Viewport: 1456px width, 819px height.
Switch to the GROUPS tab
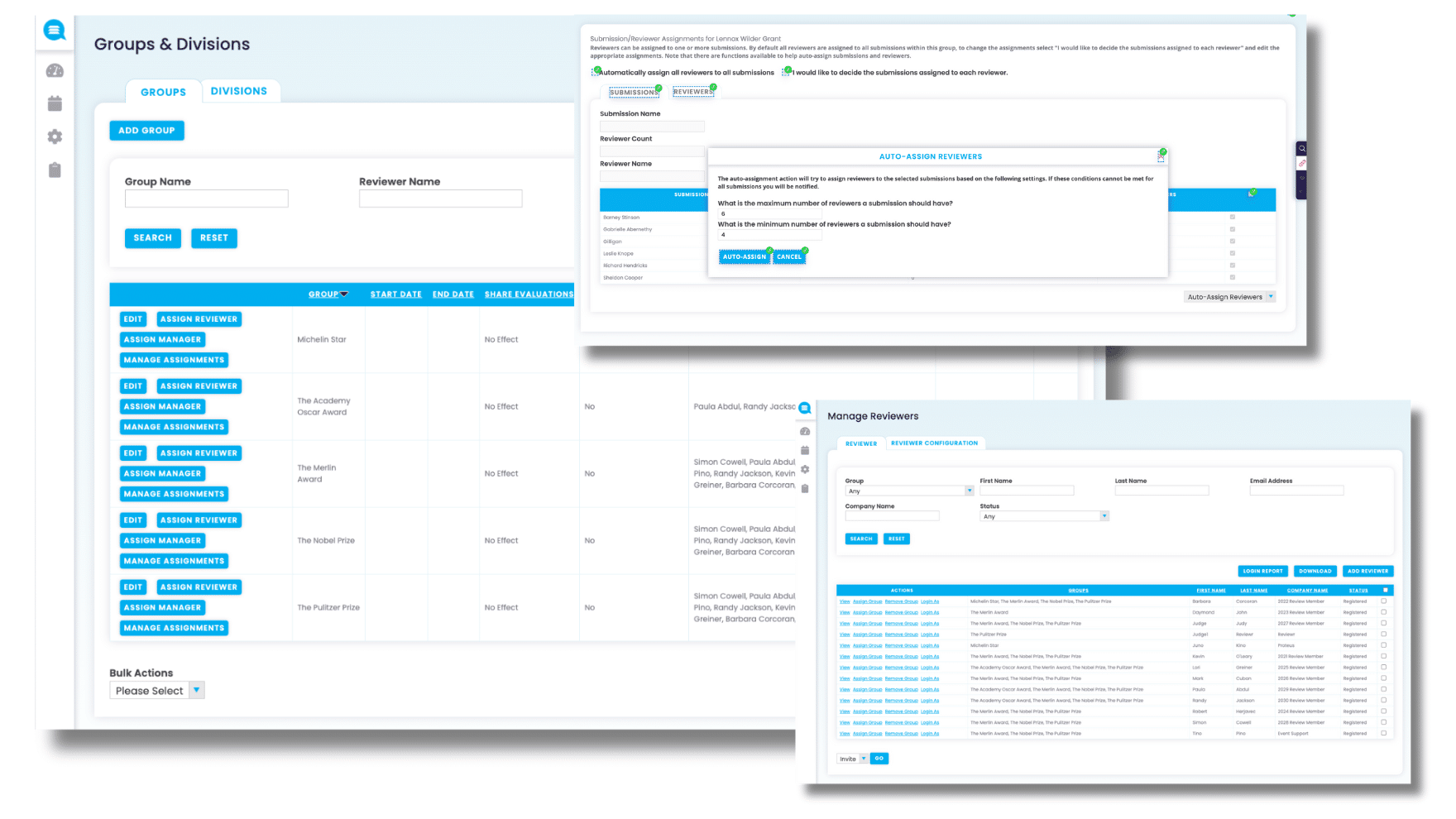tap(163, 92)
